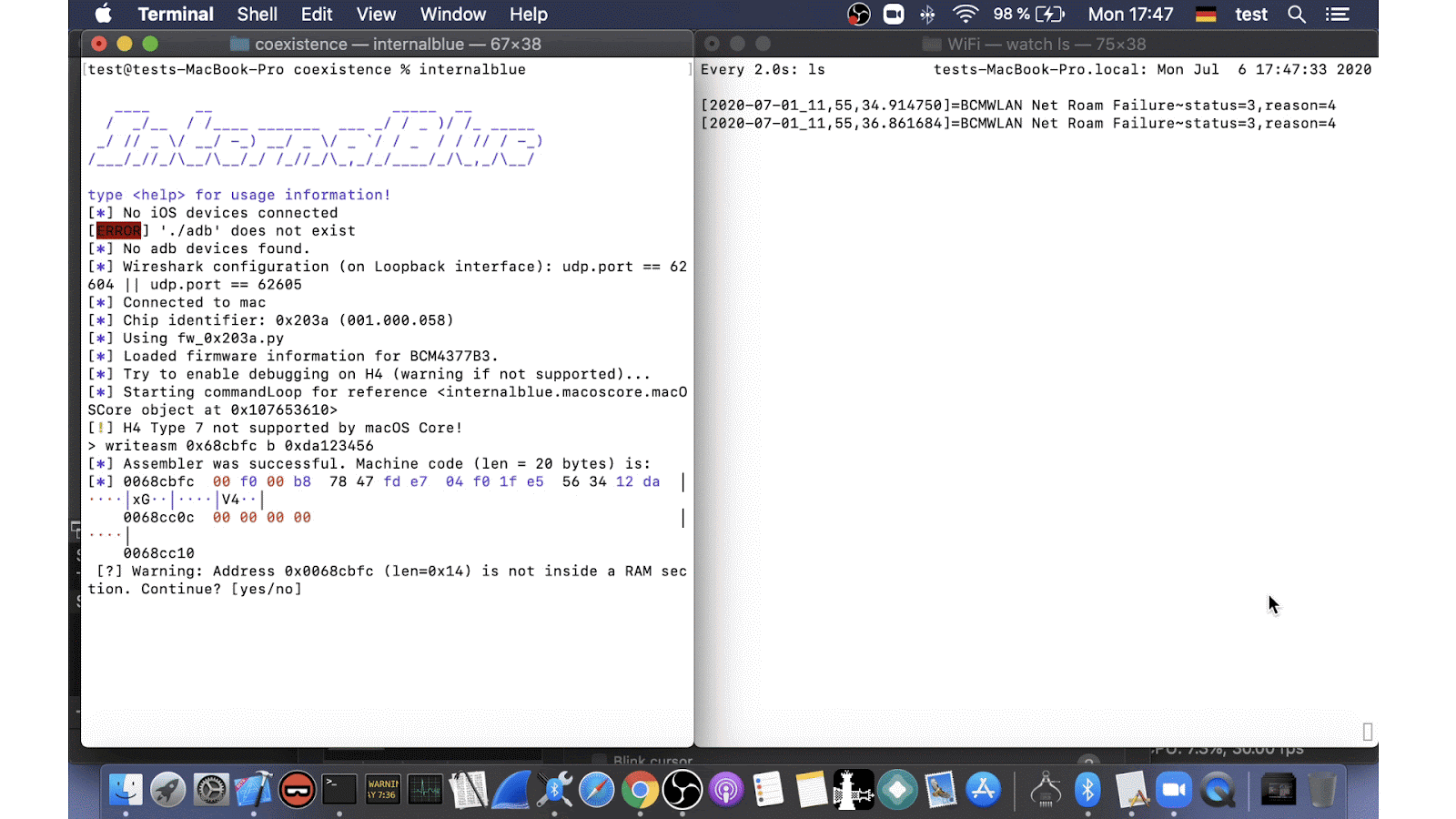Click the 'WiFi — watch ls — 75×38' title
1456x819 pixels.
click(x=1046, y=44)
